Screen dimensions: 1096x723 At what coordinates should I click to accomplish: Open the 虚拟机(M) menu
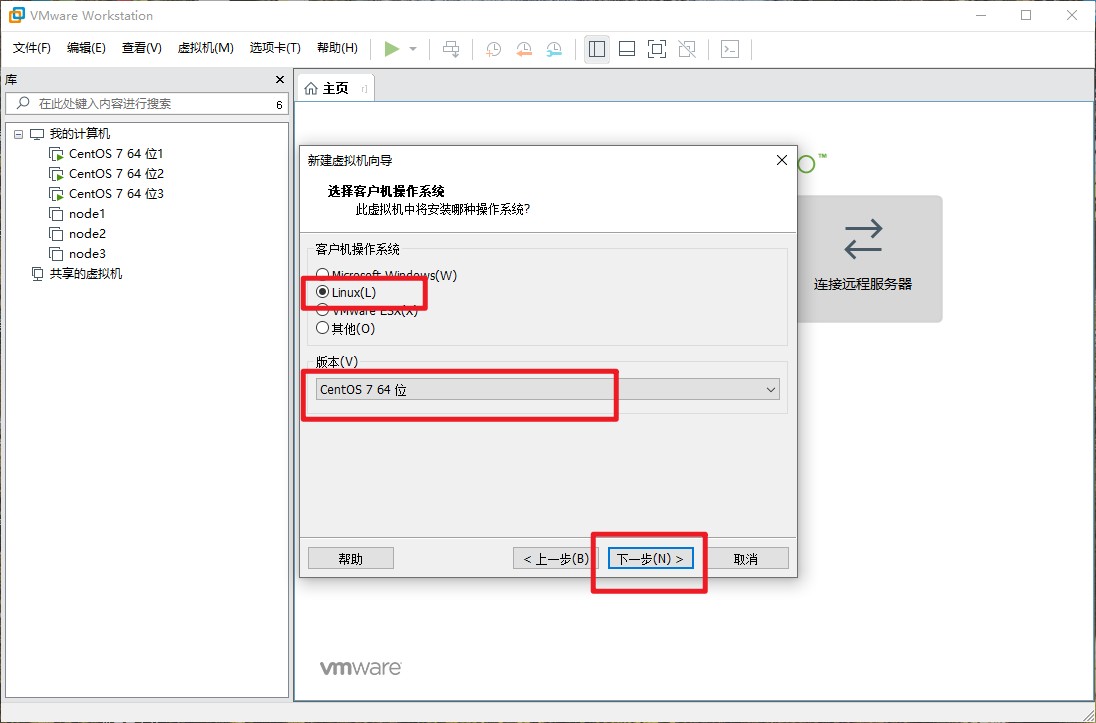[206, 48]
